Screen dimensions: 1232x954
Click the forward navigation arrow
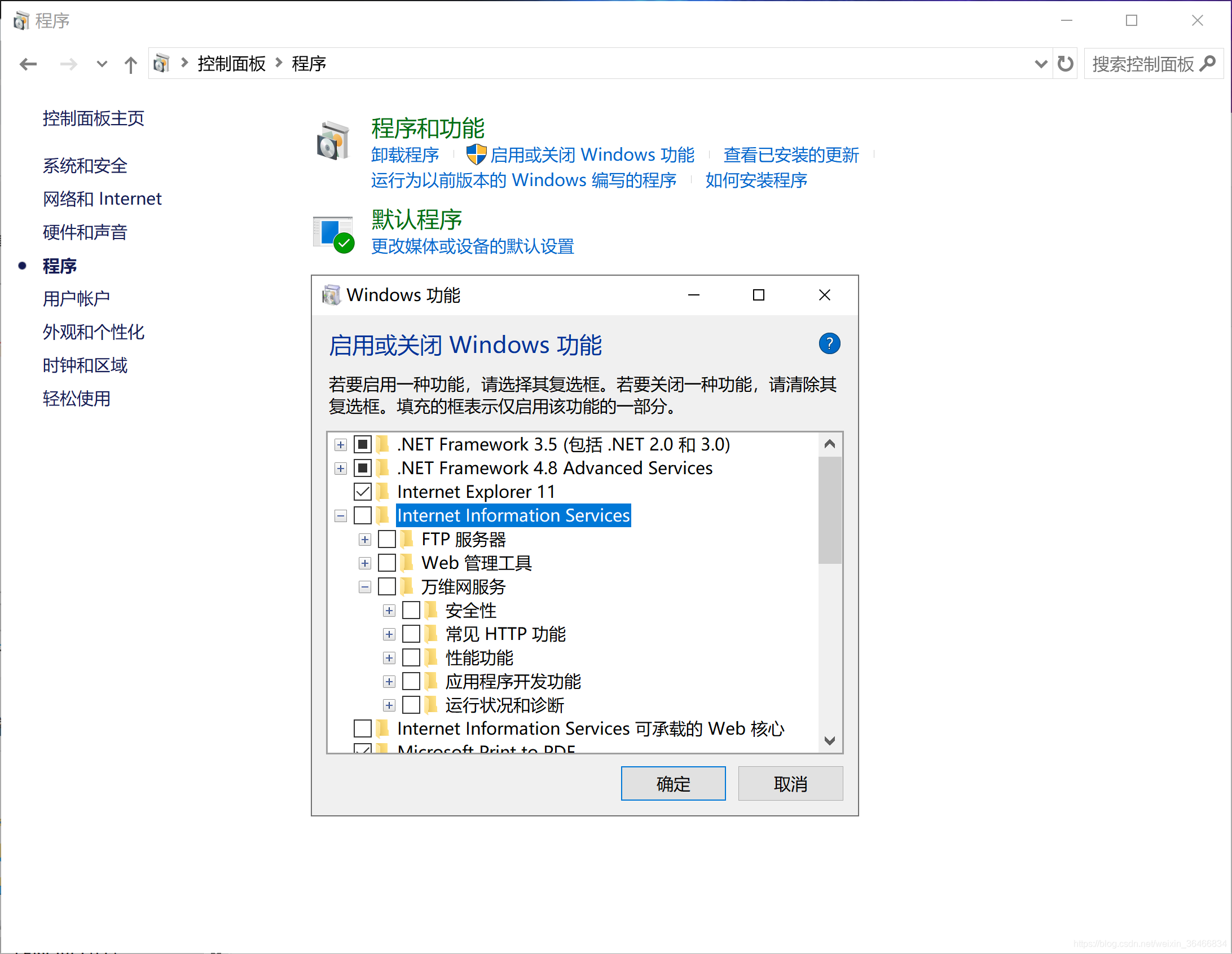pos(68,64)
